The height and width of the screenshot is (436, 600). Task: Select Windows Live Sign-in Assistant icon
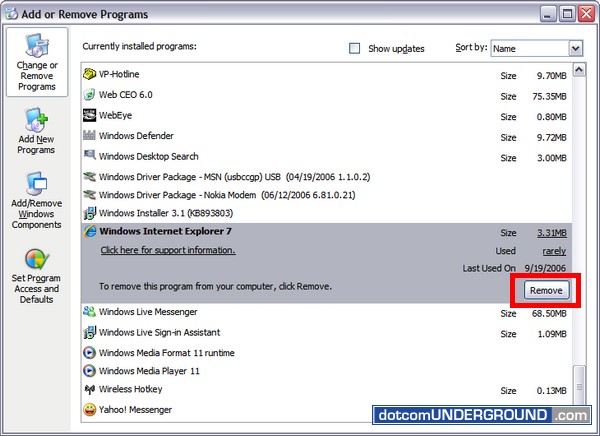89,332
